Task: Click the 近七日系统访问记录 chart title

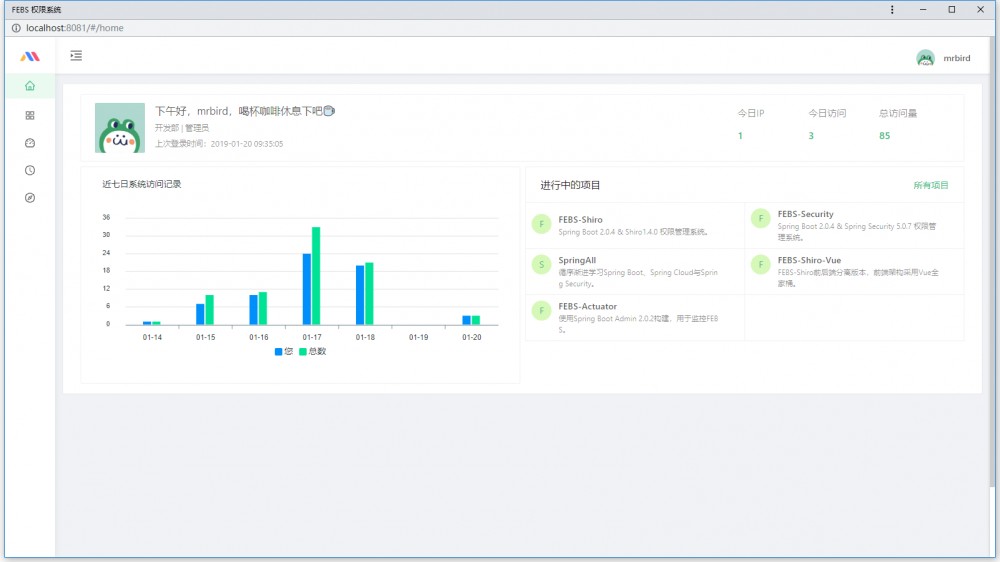Action: click(142, 184)
